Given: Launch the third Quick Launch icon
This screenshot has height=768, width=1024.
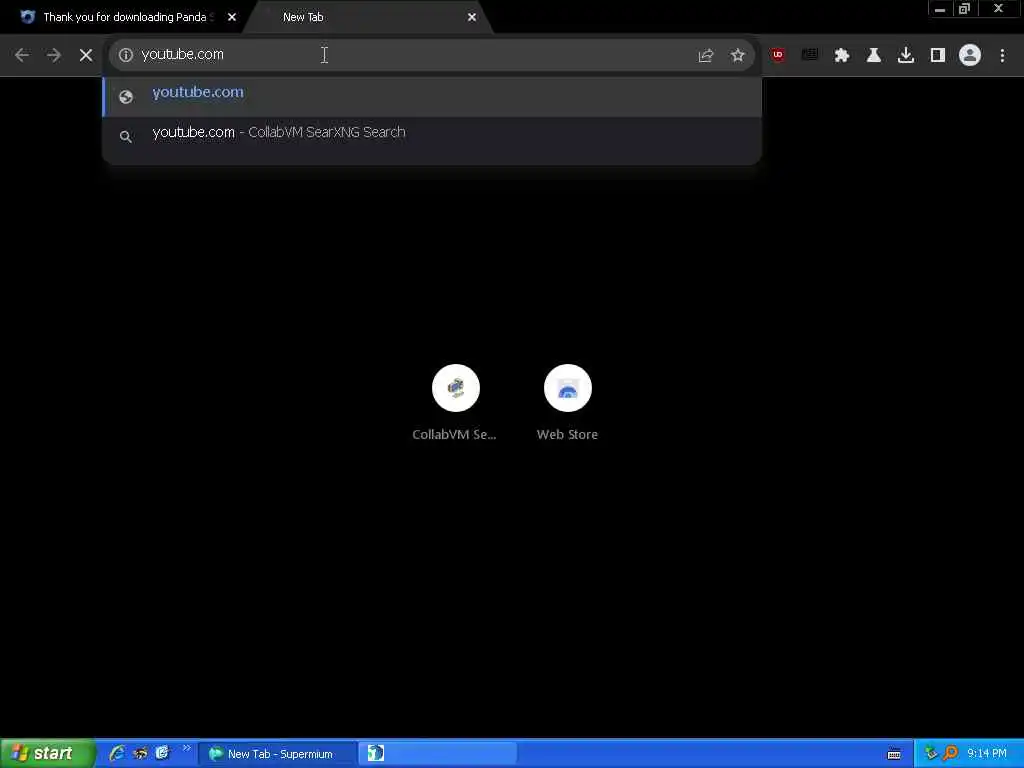Looking at the screenshot, I should pos(162,753).
